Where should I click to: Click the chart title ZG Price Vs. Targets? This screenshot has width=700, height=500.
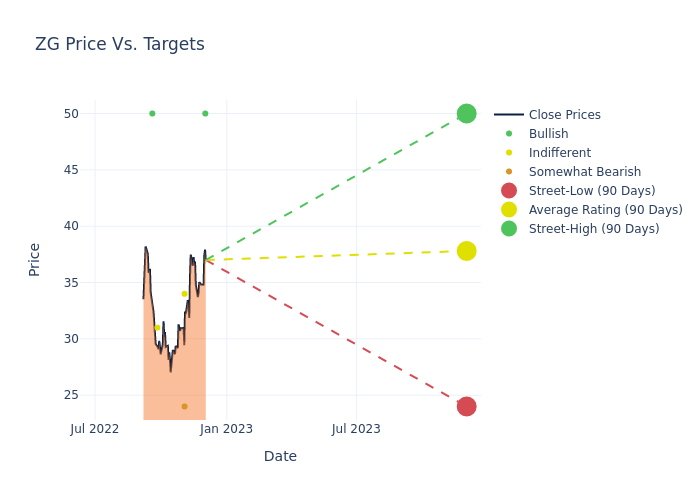click(120, 44)
